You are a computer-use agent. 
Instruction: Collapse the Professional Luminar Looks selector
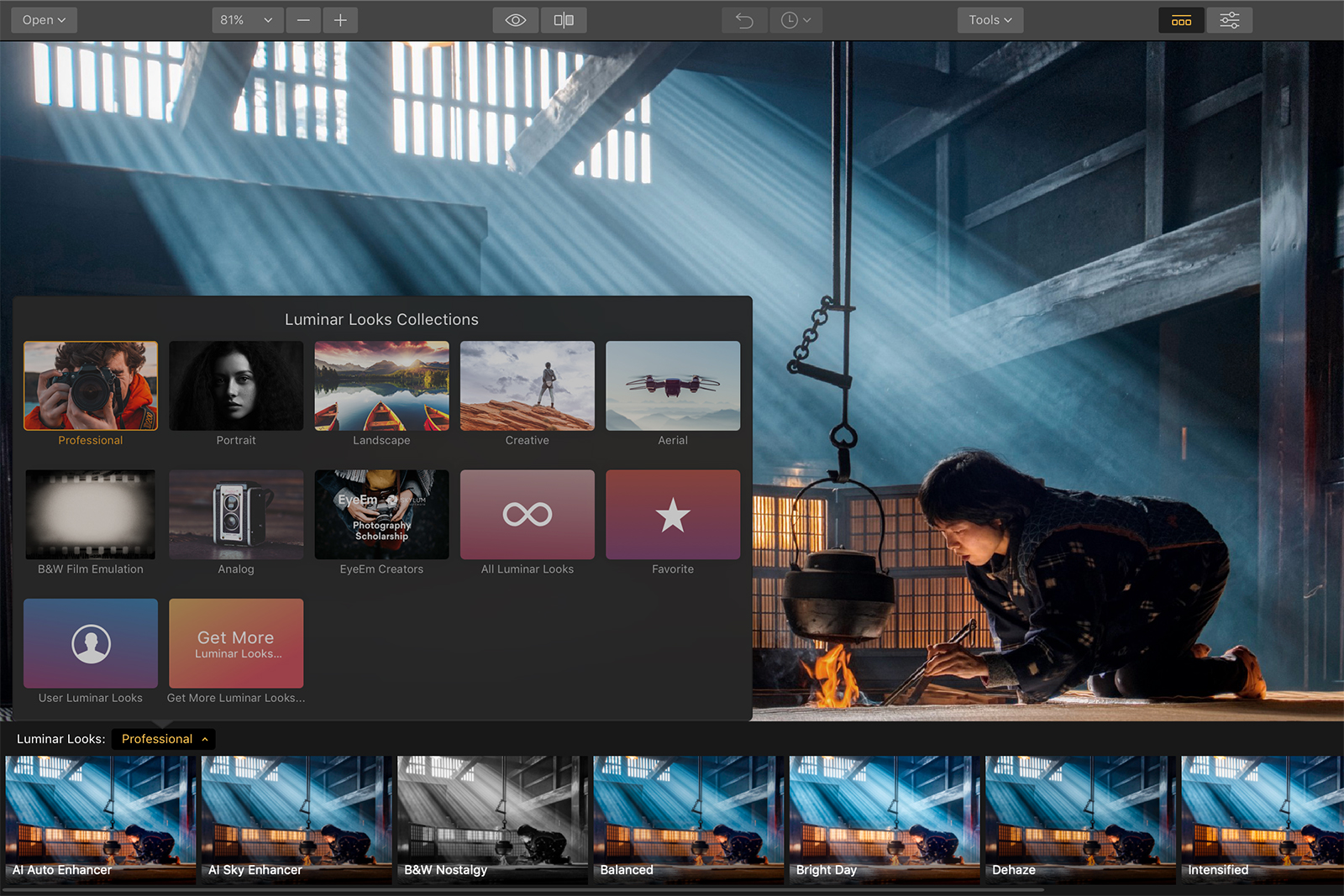point(164,739)
